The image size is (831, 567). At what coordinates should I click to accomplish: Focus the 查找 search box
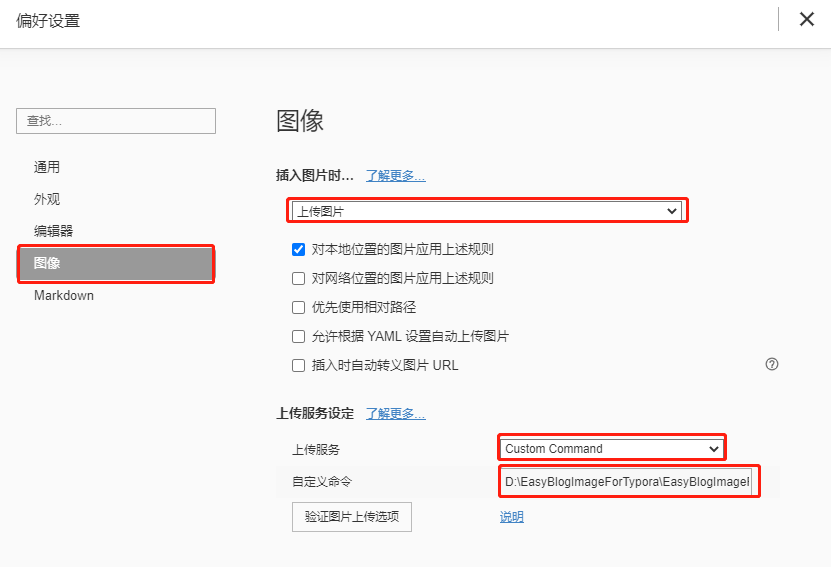pyautogui.click(x=116, y=121)
